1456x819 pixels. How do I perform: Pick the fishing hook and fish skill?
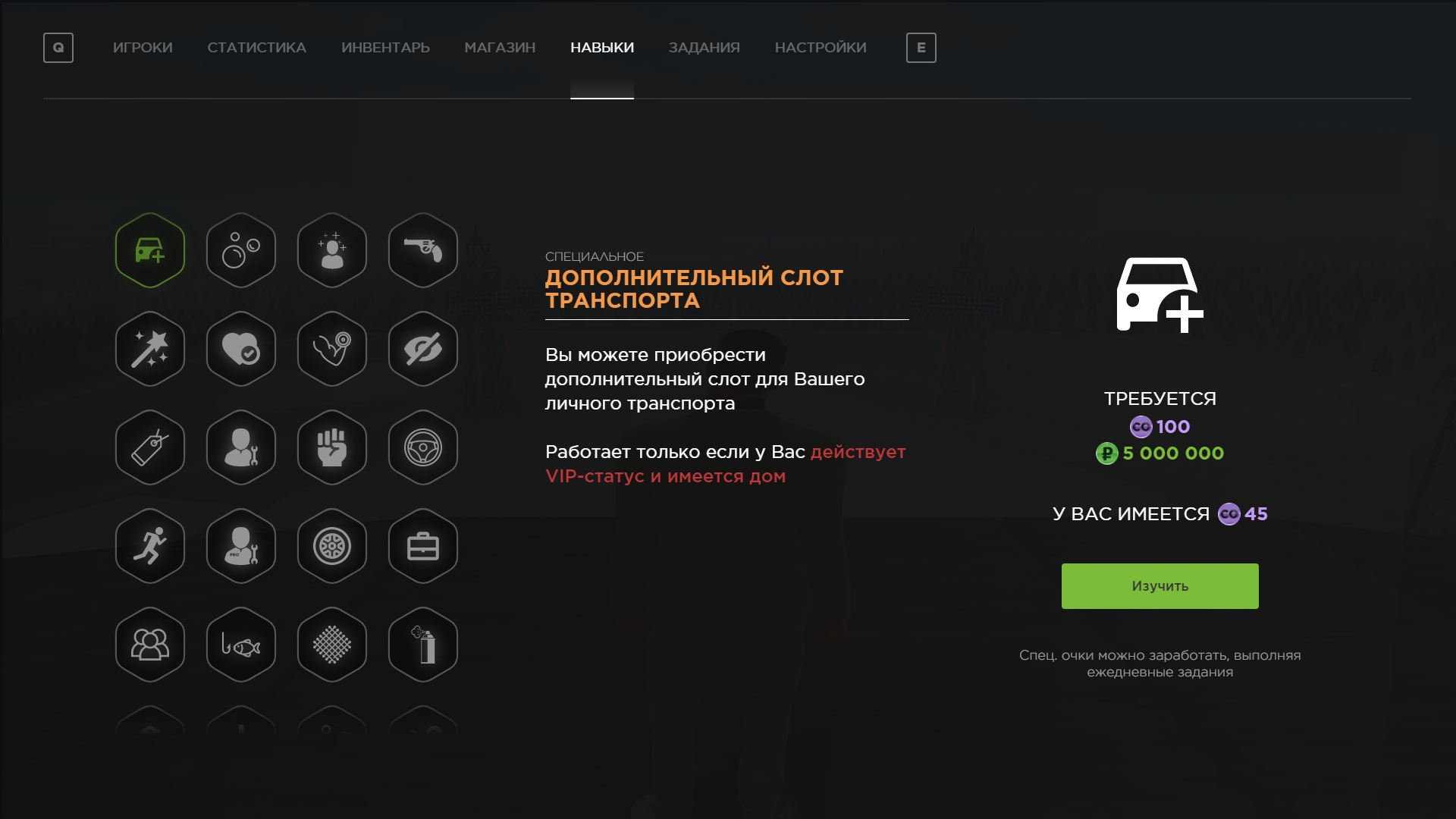[x=241, y=645]
